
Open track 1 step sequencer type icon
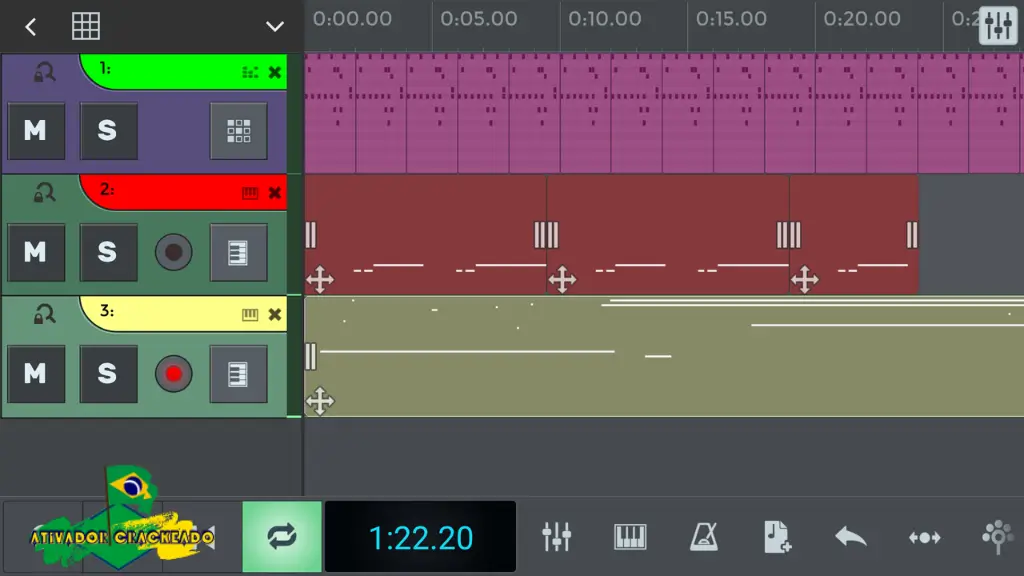coord(250,72)
